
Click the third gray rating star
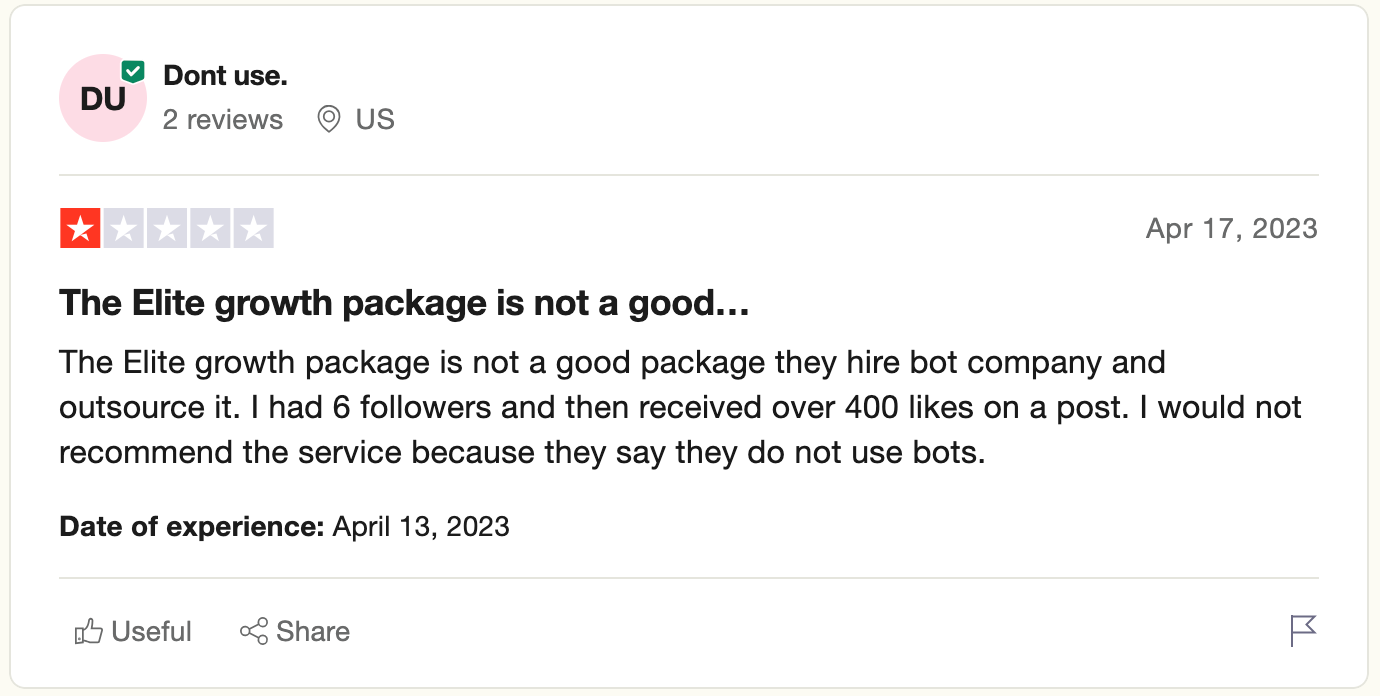[x=167, y=229]
